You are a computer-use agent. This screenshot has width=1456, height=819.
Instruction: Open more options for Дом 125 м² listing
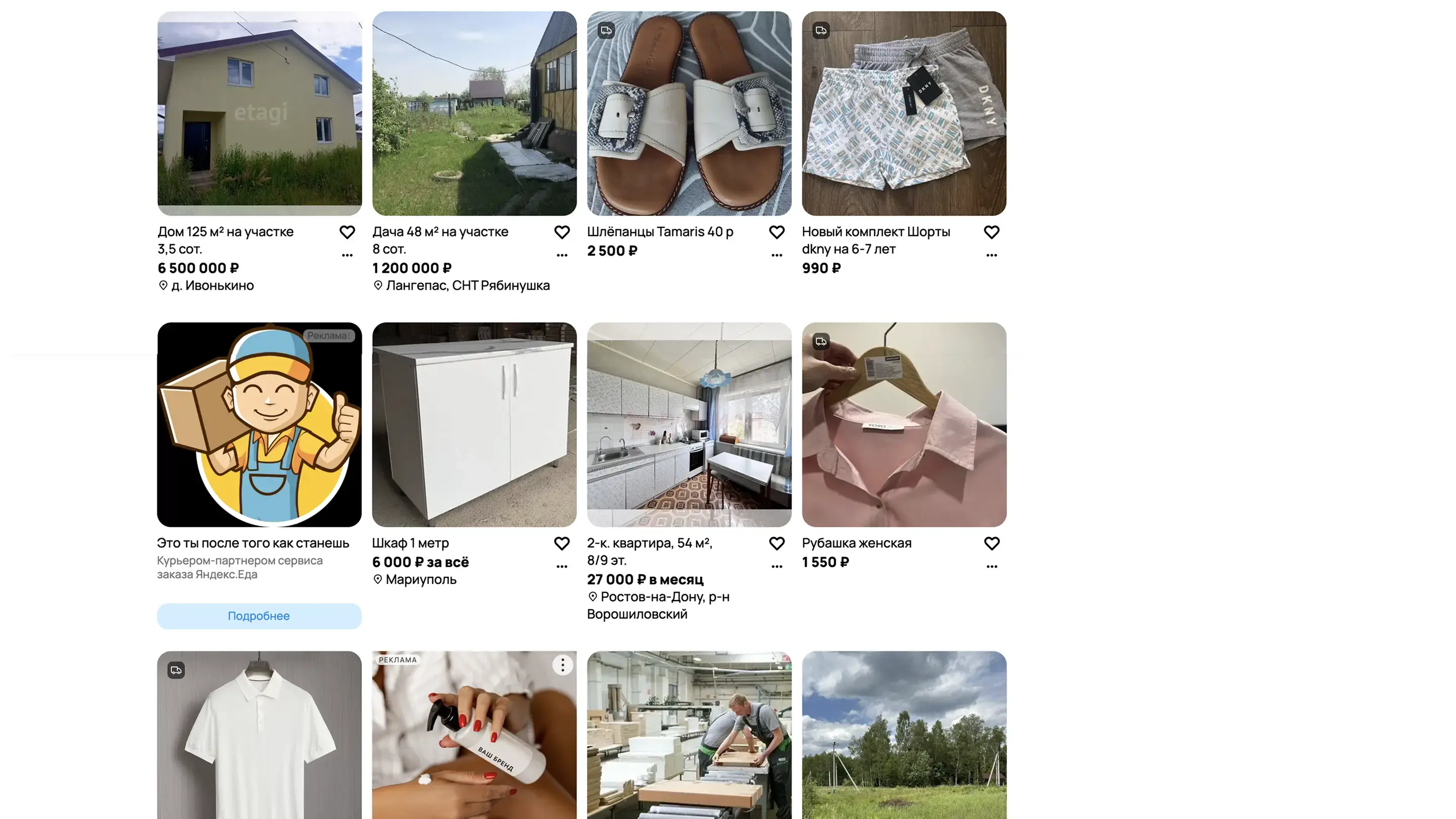coord(347,255)
